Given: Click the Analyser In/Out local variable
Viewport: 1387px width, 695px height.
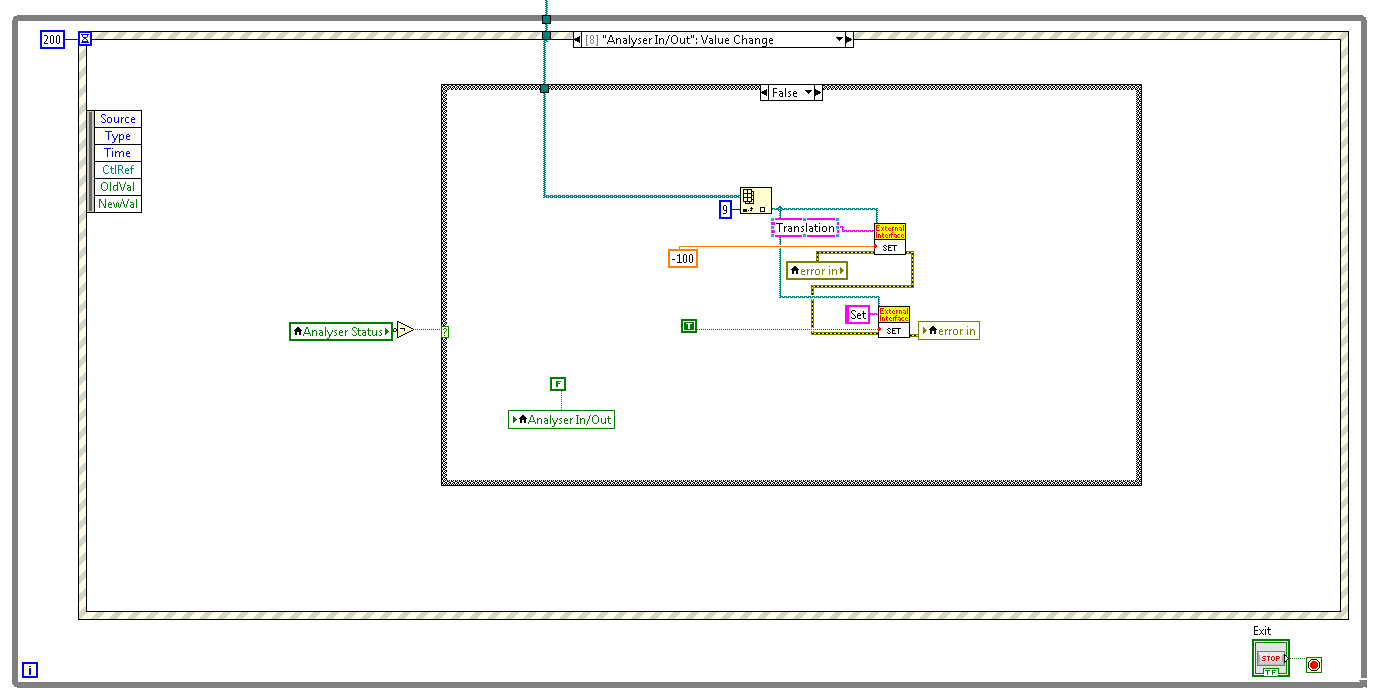Looking at the screenshot, I should [562, 419].
